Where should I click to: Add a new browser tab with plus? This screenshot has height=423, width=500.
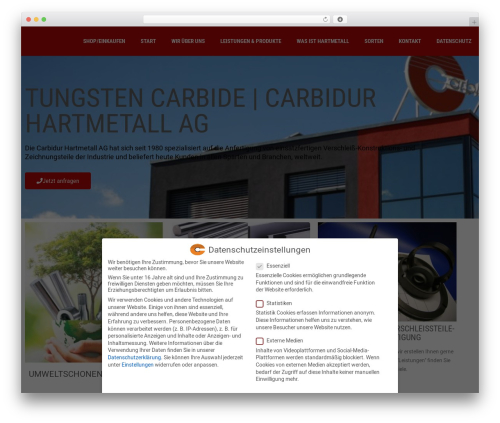[474, 22]
